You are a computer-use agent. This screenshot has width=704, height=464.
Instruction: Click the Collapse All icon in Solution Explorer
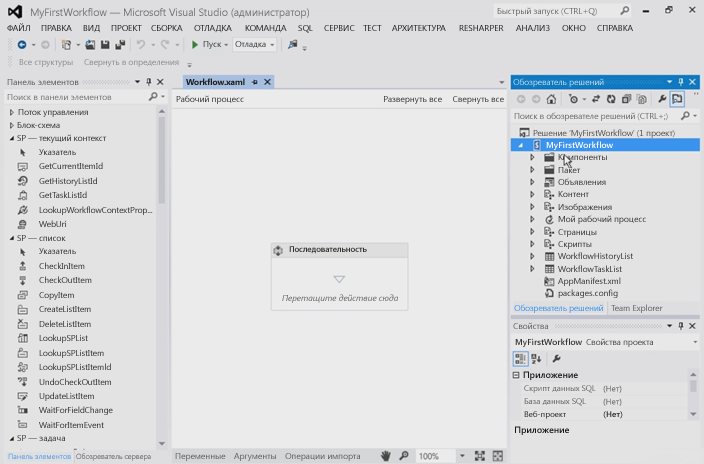click(626, 99)
